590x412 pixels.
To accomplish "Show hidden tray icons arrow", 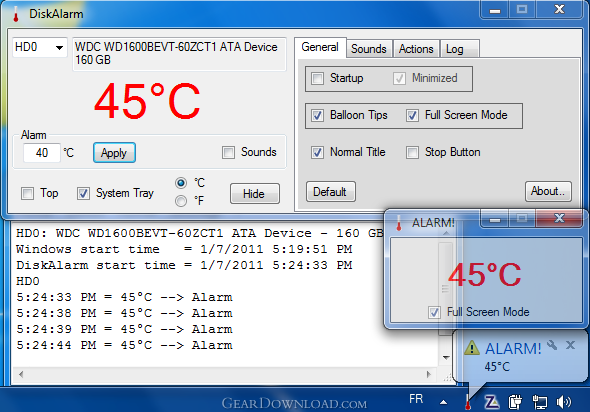I will tap(444, 402).
